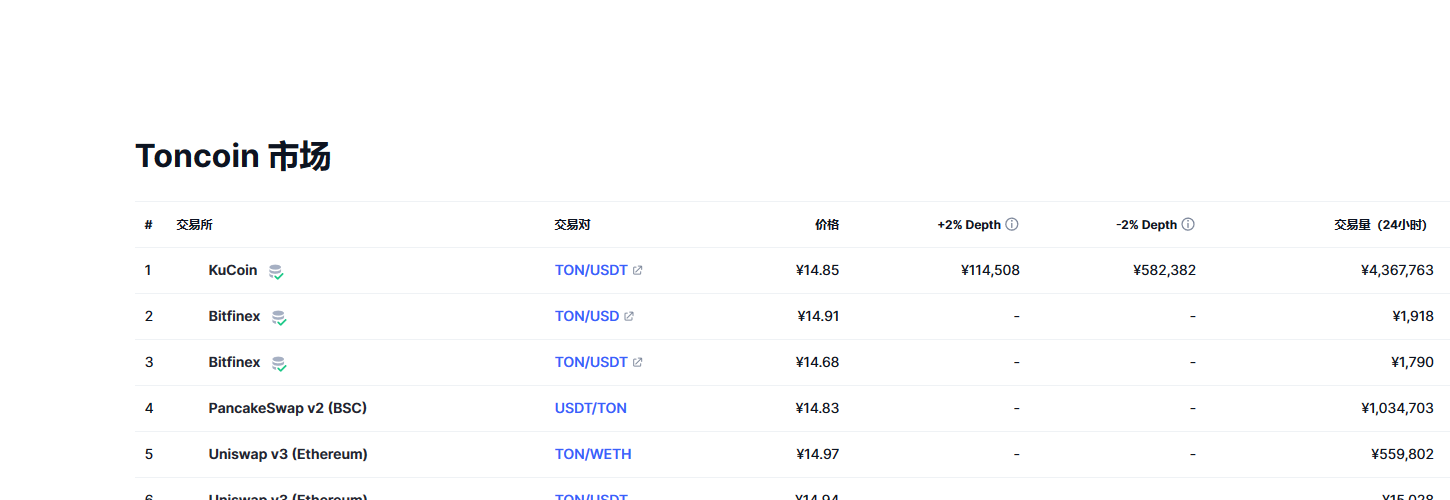
Task: Select the ¥14.83 price cell
Action: [x=817, y=408]
